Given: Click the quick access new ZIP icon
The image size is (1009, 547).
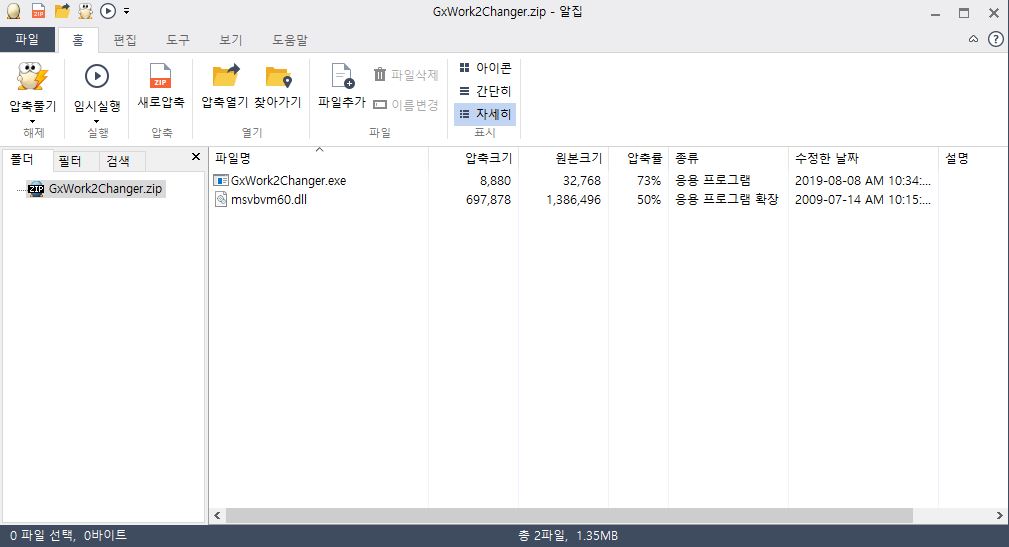Looking at the screenshot, I should (x=38, y=11).
